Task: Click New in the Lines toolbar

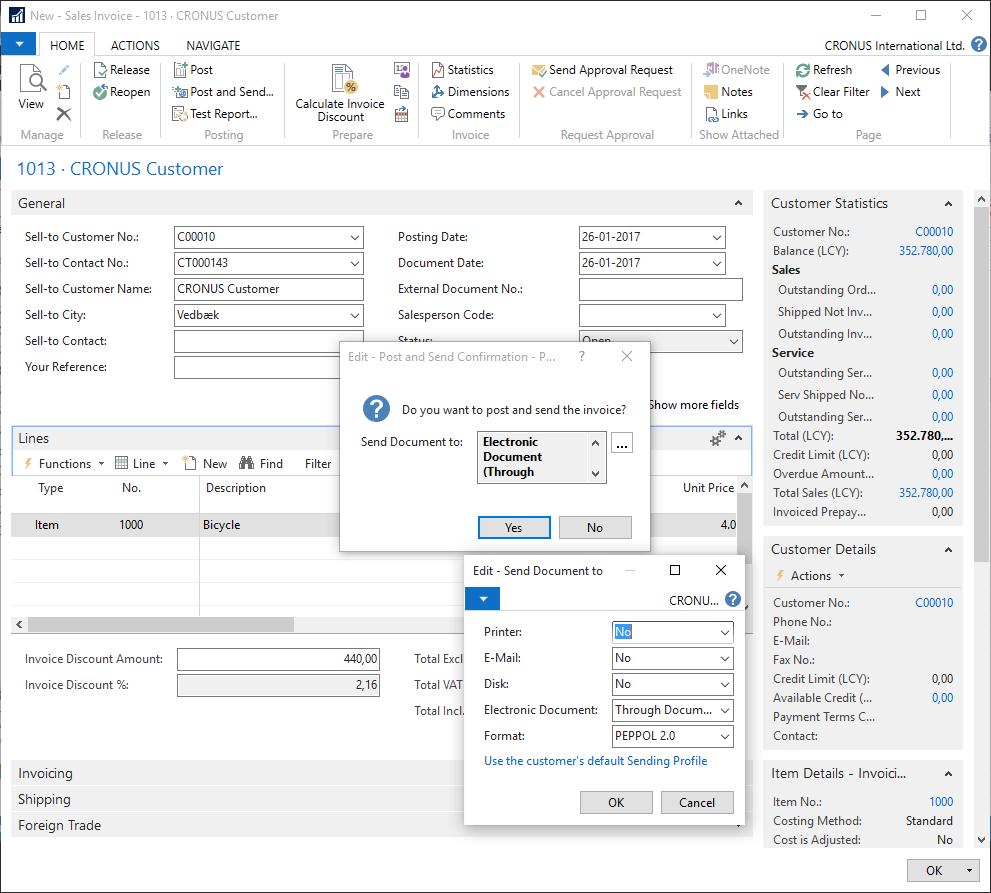Action: coord(205,463)
